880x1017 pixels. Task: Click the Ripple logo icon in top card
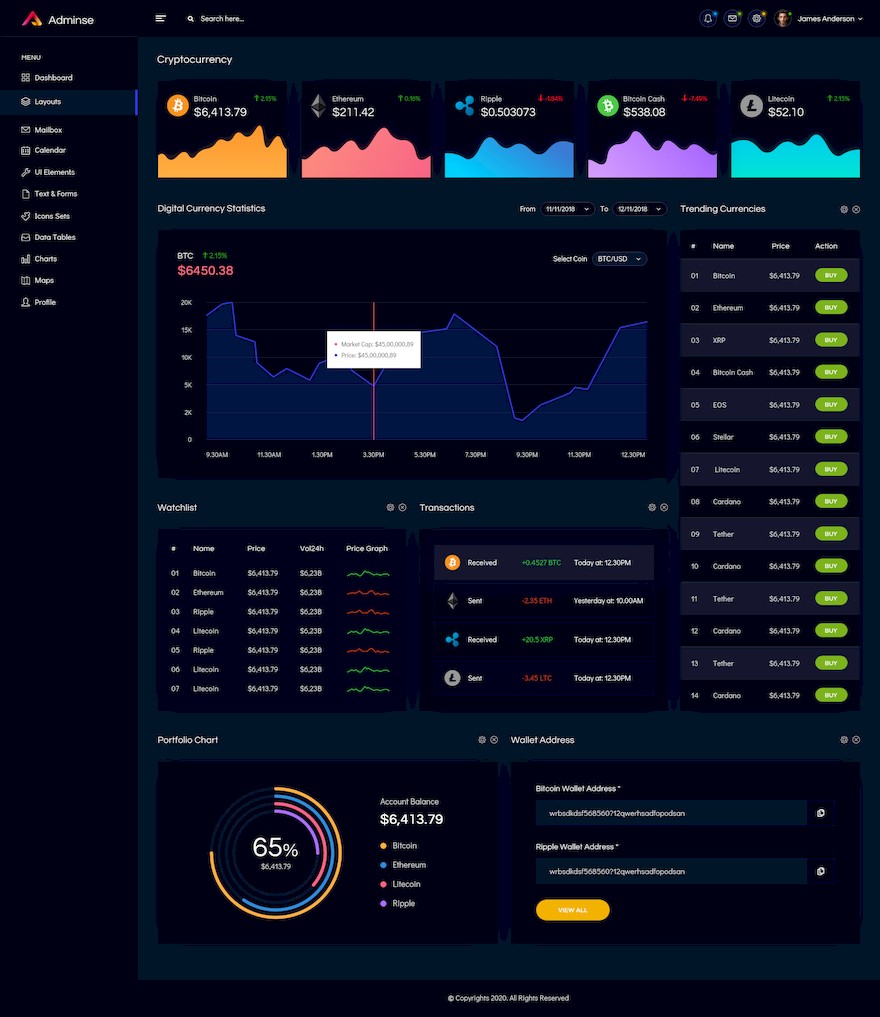click(x=464, y=106)
